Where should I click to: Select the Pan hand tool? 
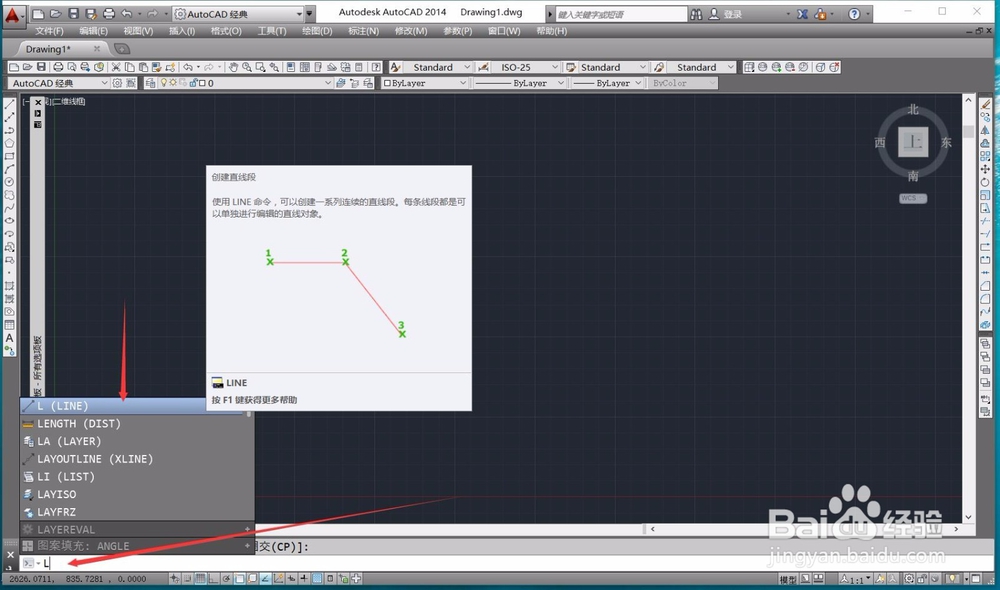[233, 67]
